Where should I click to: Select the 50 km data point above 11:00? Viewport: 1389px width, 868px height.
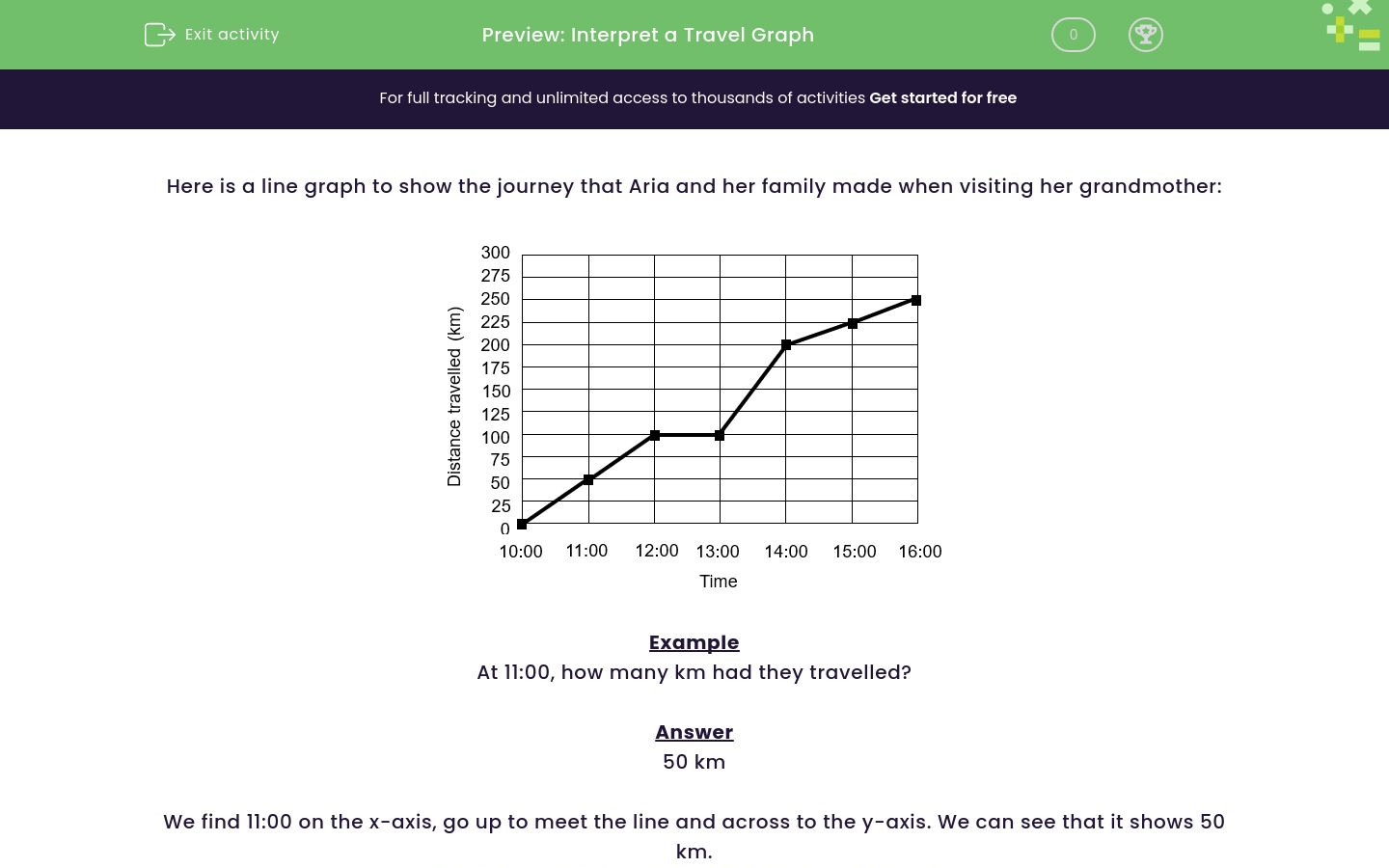pyautogui.click(x=588, y=478)
